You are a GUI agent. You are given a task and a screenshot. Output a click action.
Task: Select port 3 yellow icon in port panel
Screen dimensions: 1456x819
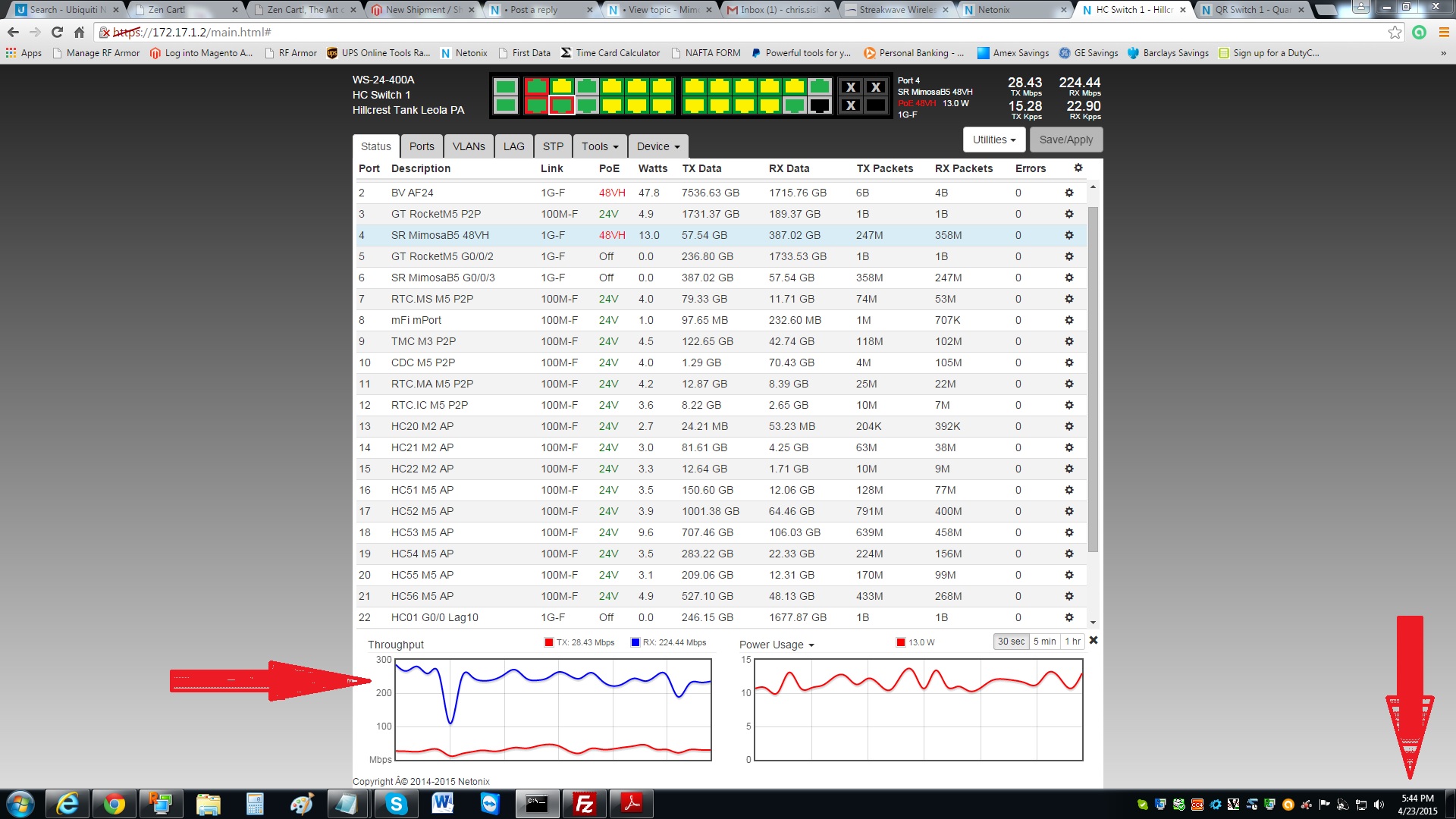[x=561, y=86]
